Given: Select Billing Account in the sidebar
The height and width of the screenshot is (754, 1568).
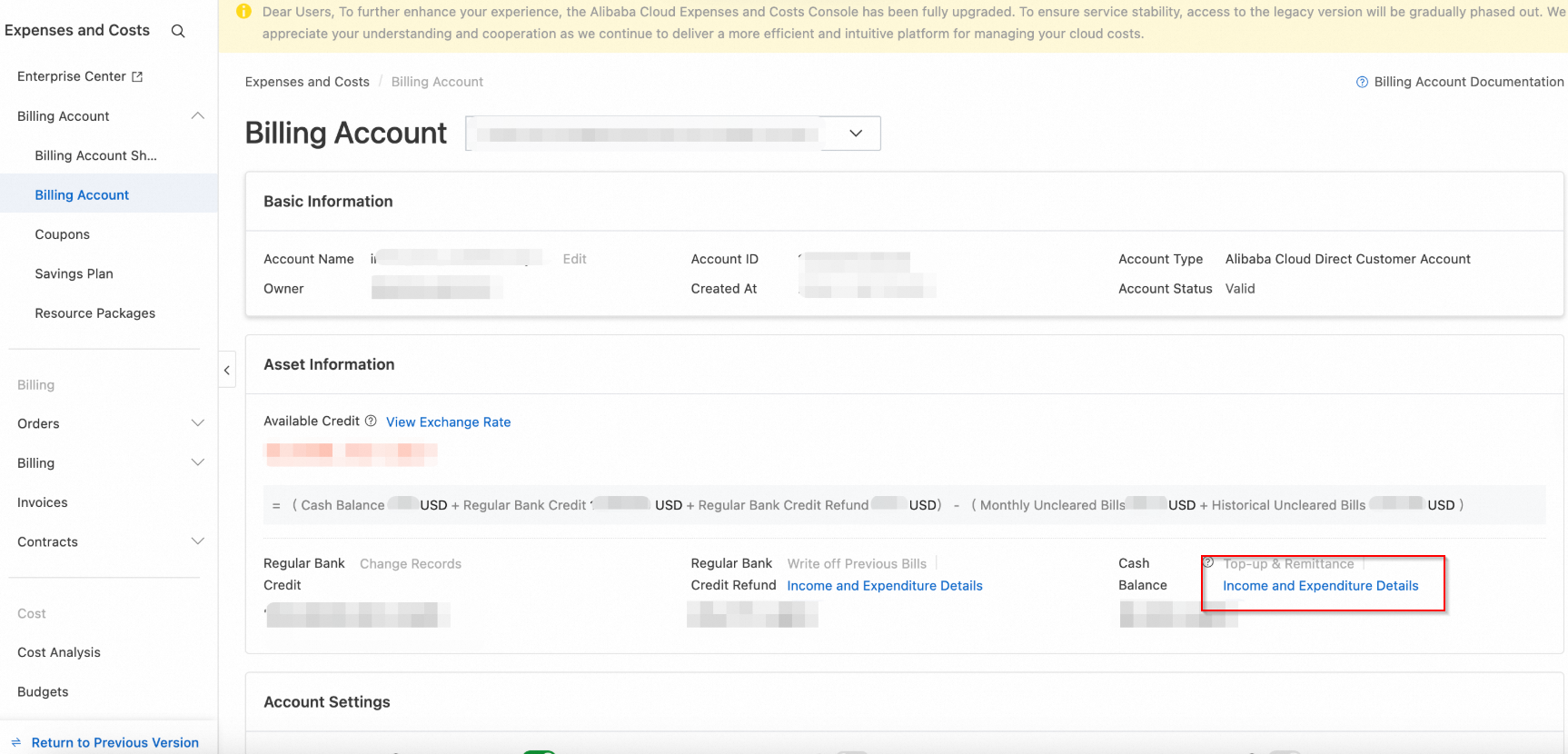Looking at the screenshot, I should pos(82,194).
